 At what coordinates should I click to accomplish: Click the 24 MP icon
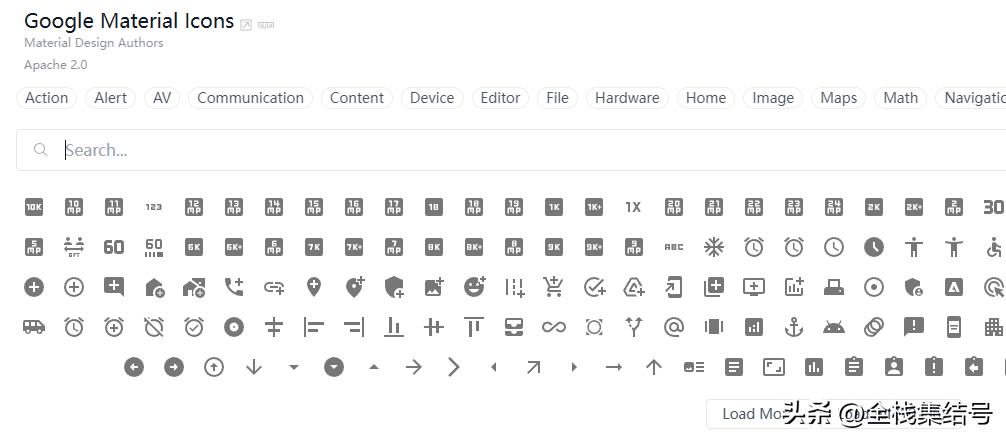[x=833, y=207]
